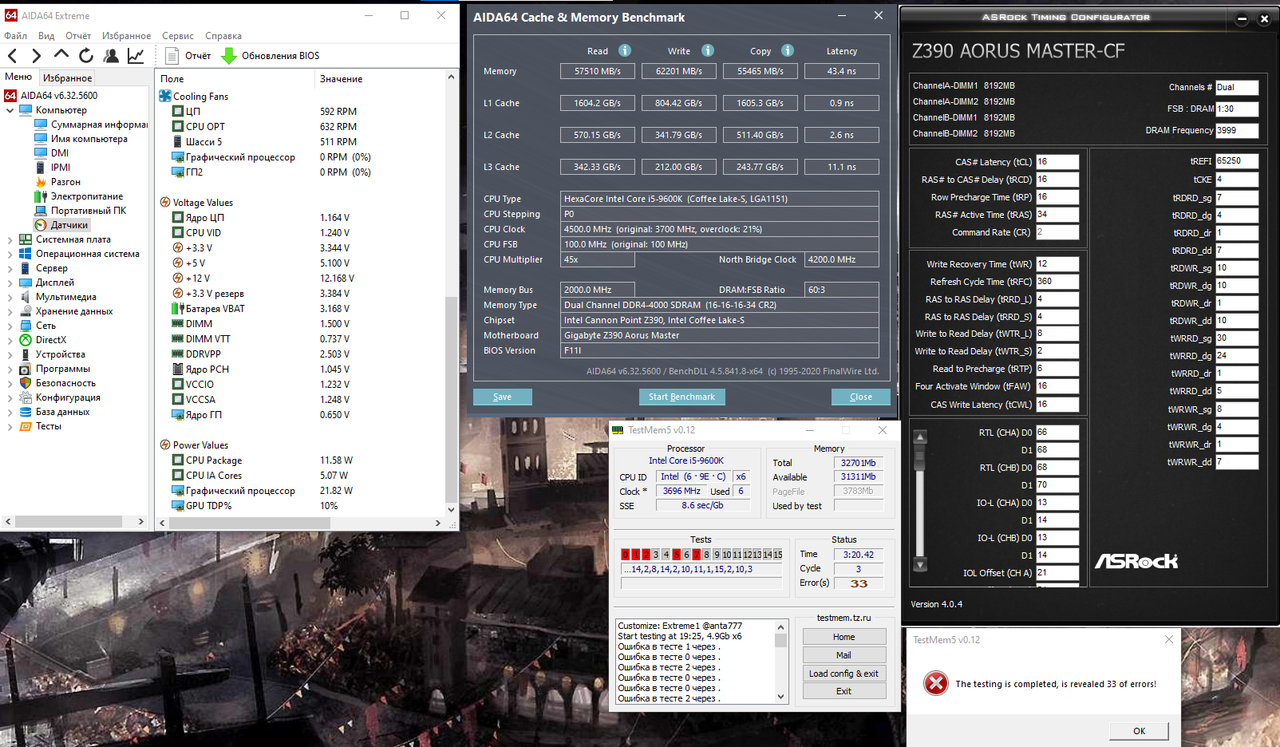This screenshot has height=747, width=1280.
Task: Click the tCL CAS Latency field
Action: pos(1057,162)
